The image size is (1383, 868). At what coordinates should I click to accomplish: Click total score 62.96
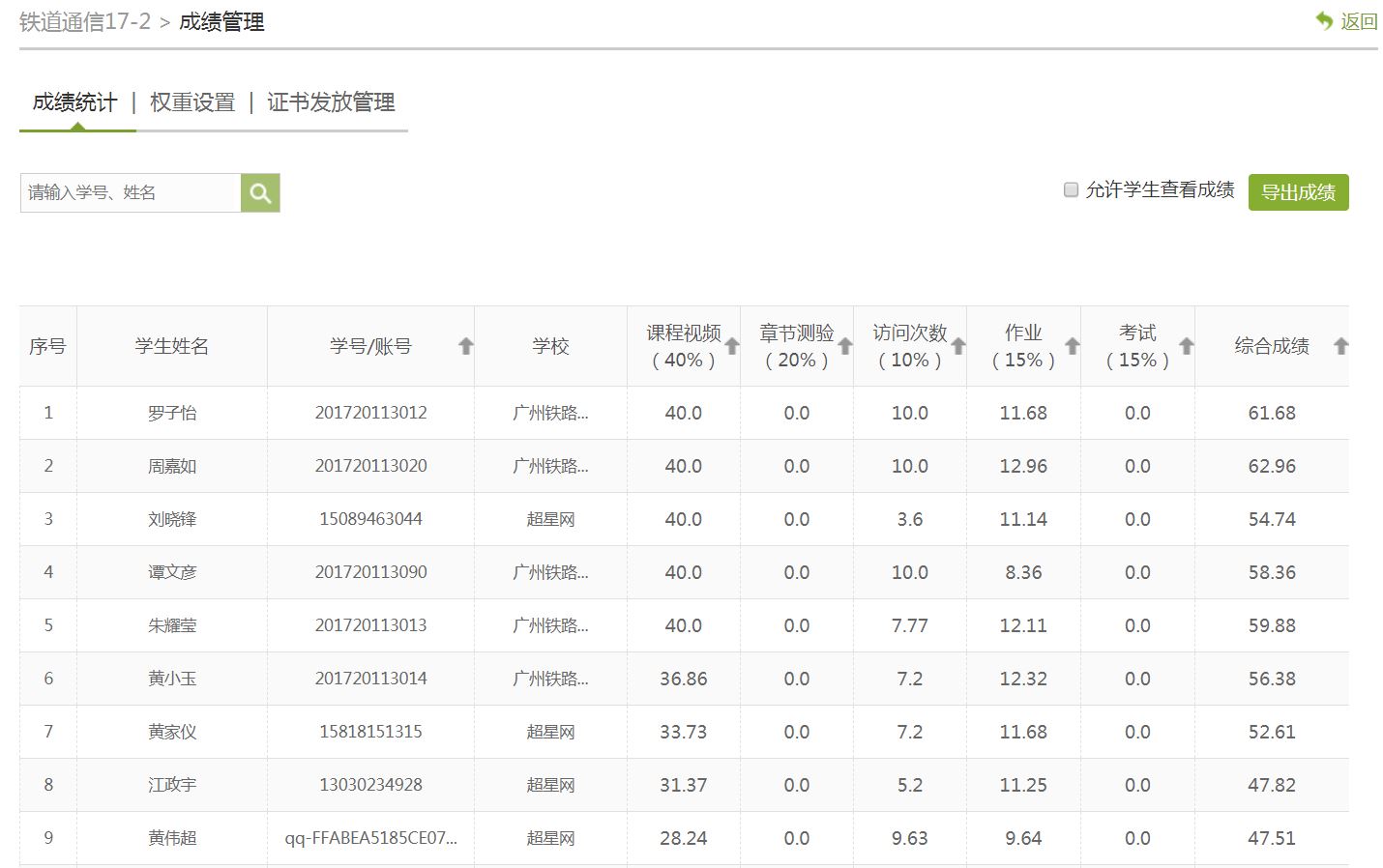pyautogui.click(x=1272, y=466)
